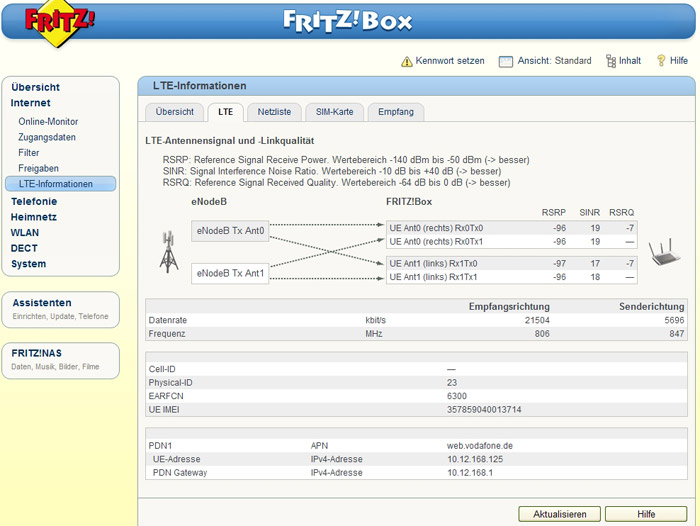The height and width of the screenshot is (526, 700).
Task: Click the eNodeB Tx Ant1 box
Action: coord(230,273)
